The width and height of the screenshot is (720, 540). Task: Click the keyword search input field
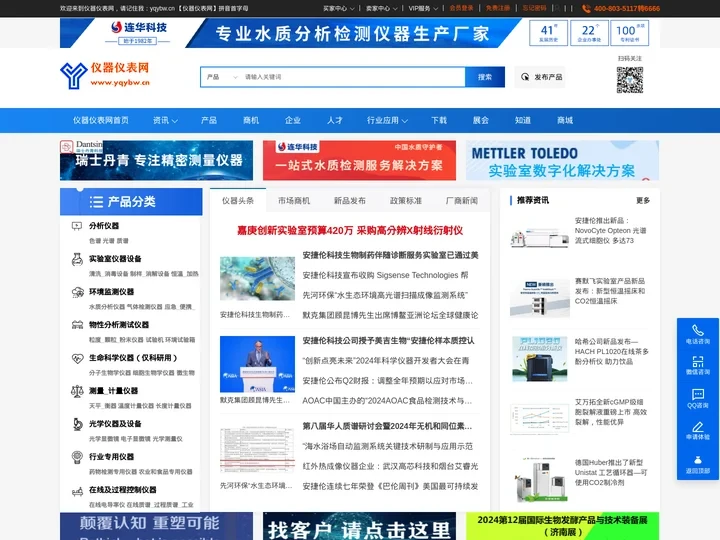(x=353, y=77)
